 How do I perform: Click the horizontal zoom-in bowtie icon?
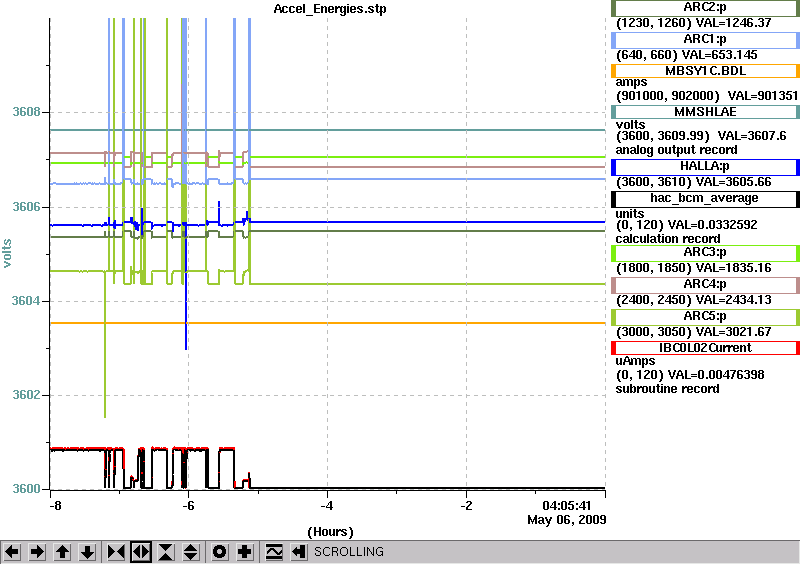116,552
